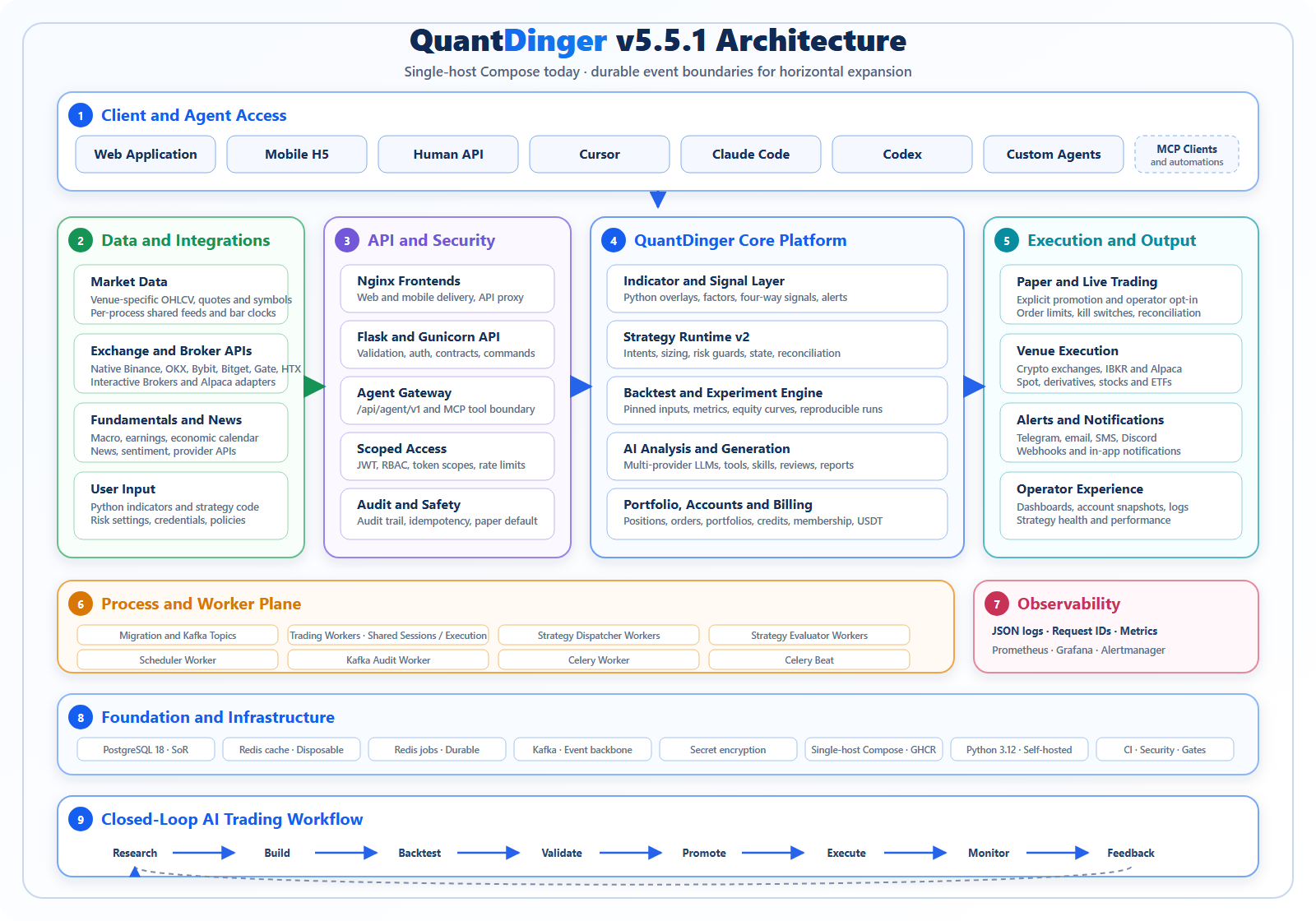Select the Mobile H5 box
1316x921 pixels.
[297, 154]
